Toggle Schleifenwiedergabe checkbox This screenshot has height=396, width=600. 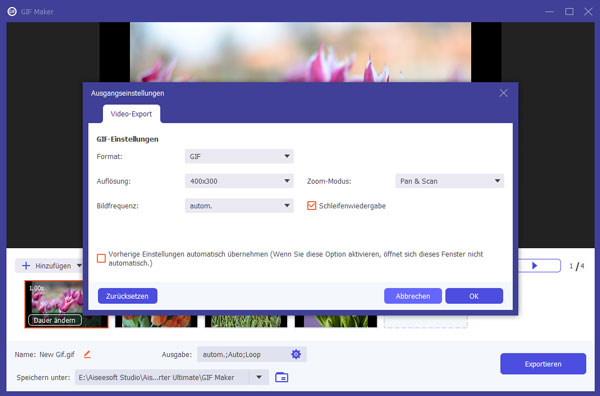pos(311,205)
